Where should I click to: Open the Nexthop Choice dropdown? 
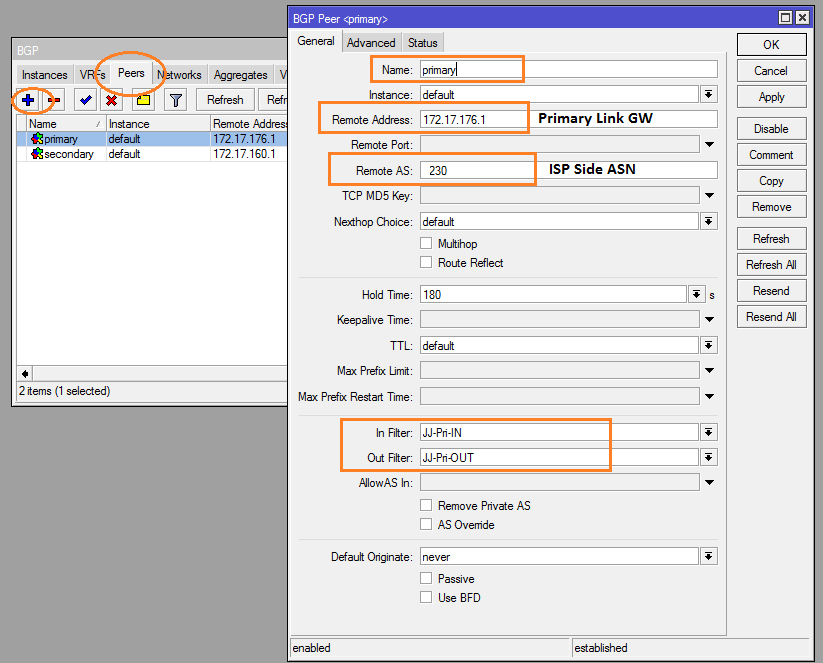[x=708, y=222]
